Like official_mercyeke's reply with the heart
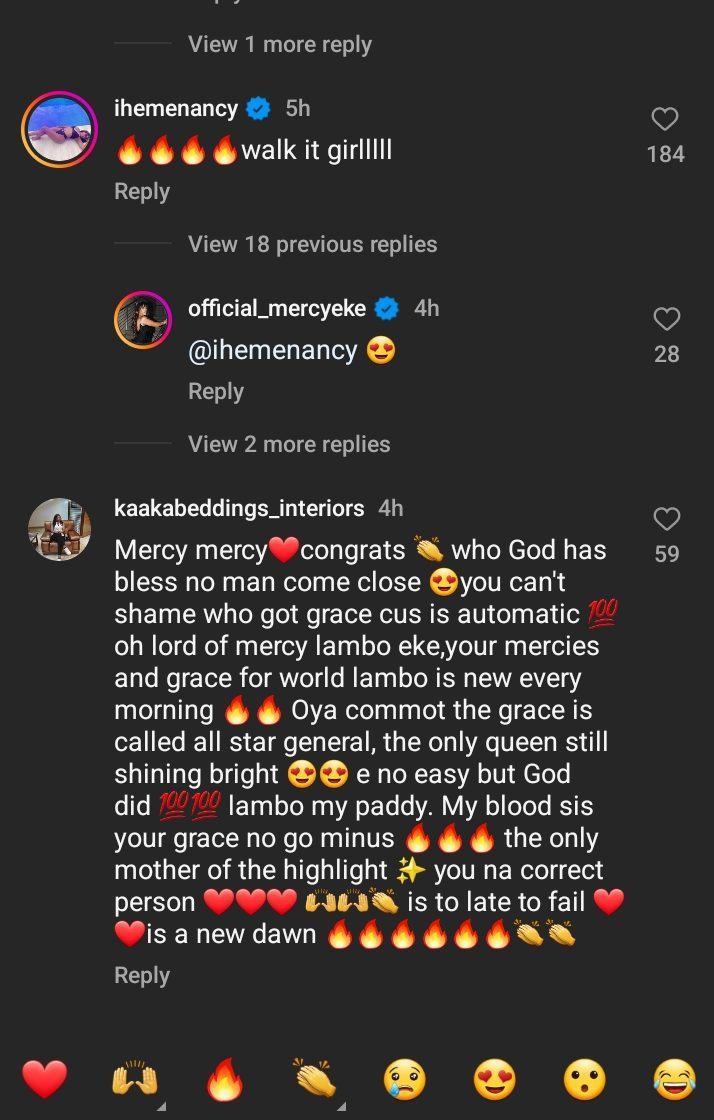714x1120 pixels. 666,320
